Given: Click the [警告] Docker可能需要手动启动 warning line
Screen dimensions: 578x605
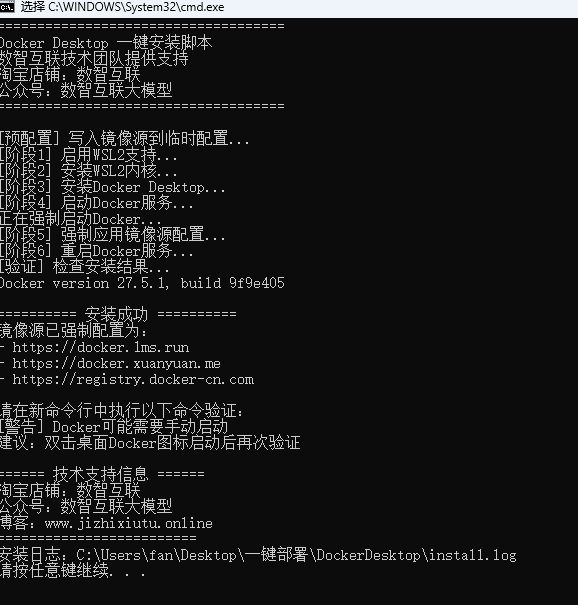Looking at the screenshot, I should 114,427.
